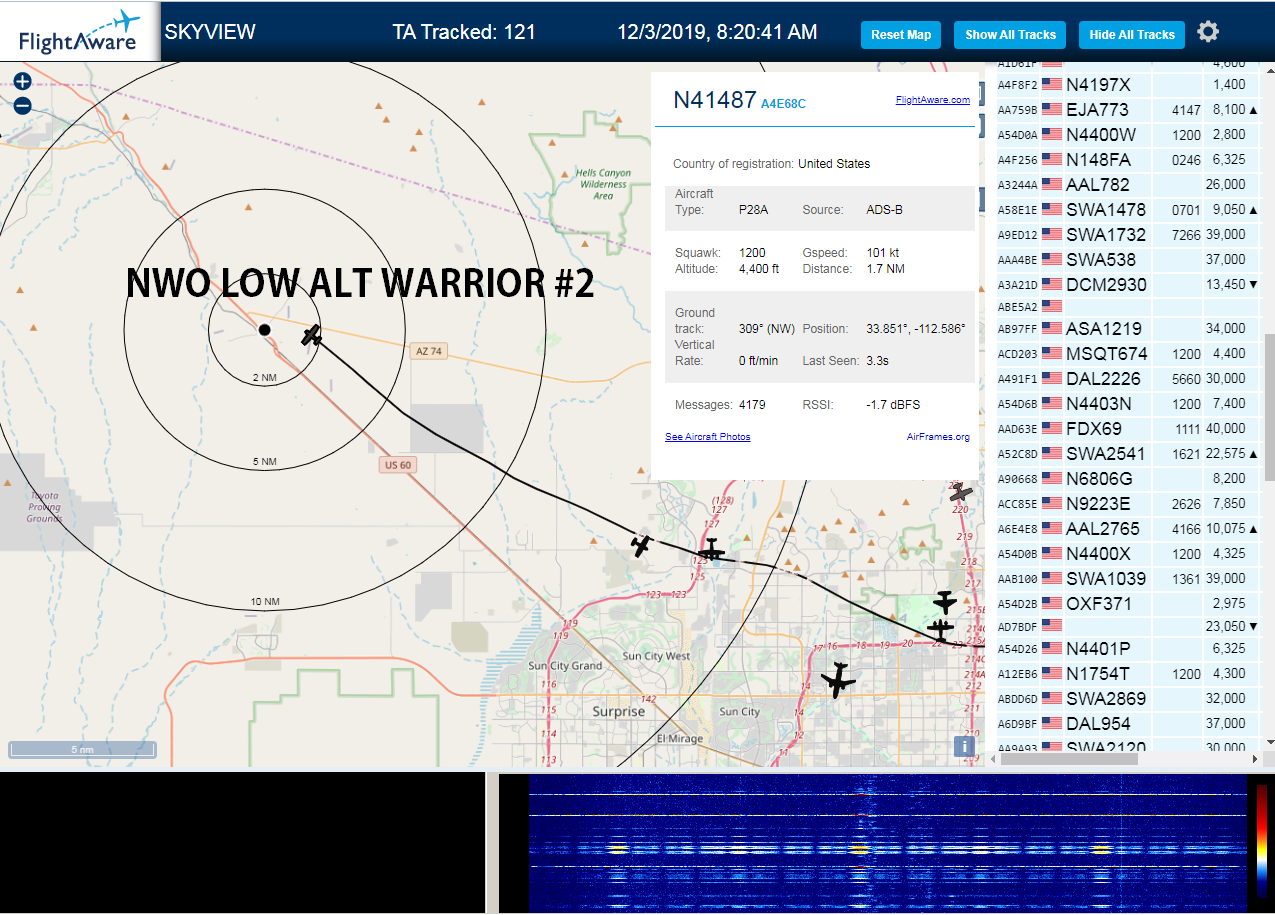Select the twin-engine aircraft icon above exit 22
Viewport: 1275px width, 915px height.
[x=940, y=629]
